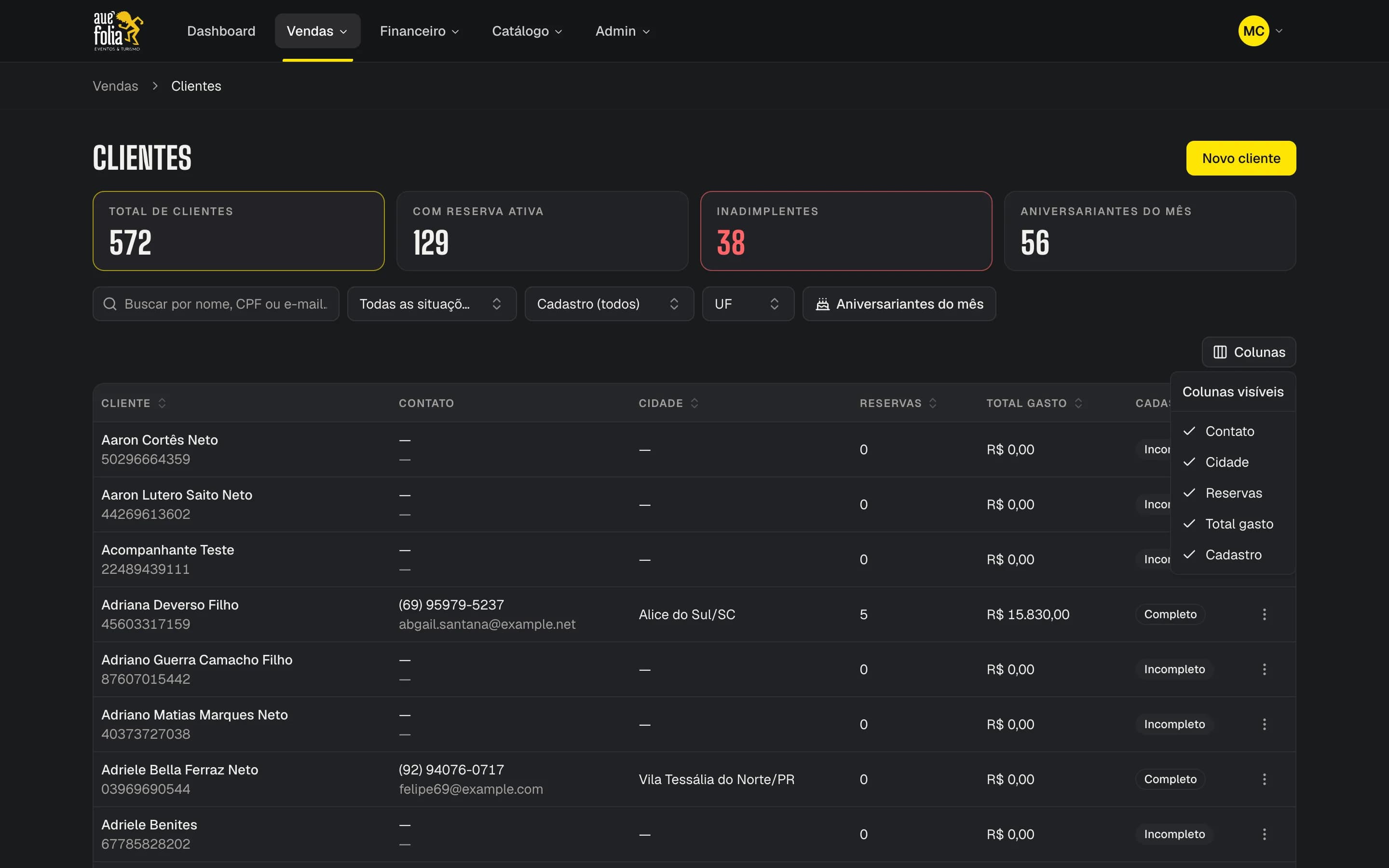
Task: Click the search magnifier icon
Action: pos(109,304)
